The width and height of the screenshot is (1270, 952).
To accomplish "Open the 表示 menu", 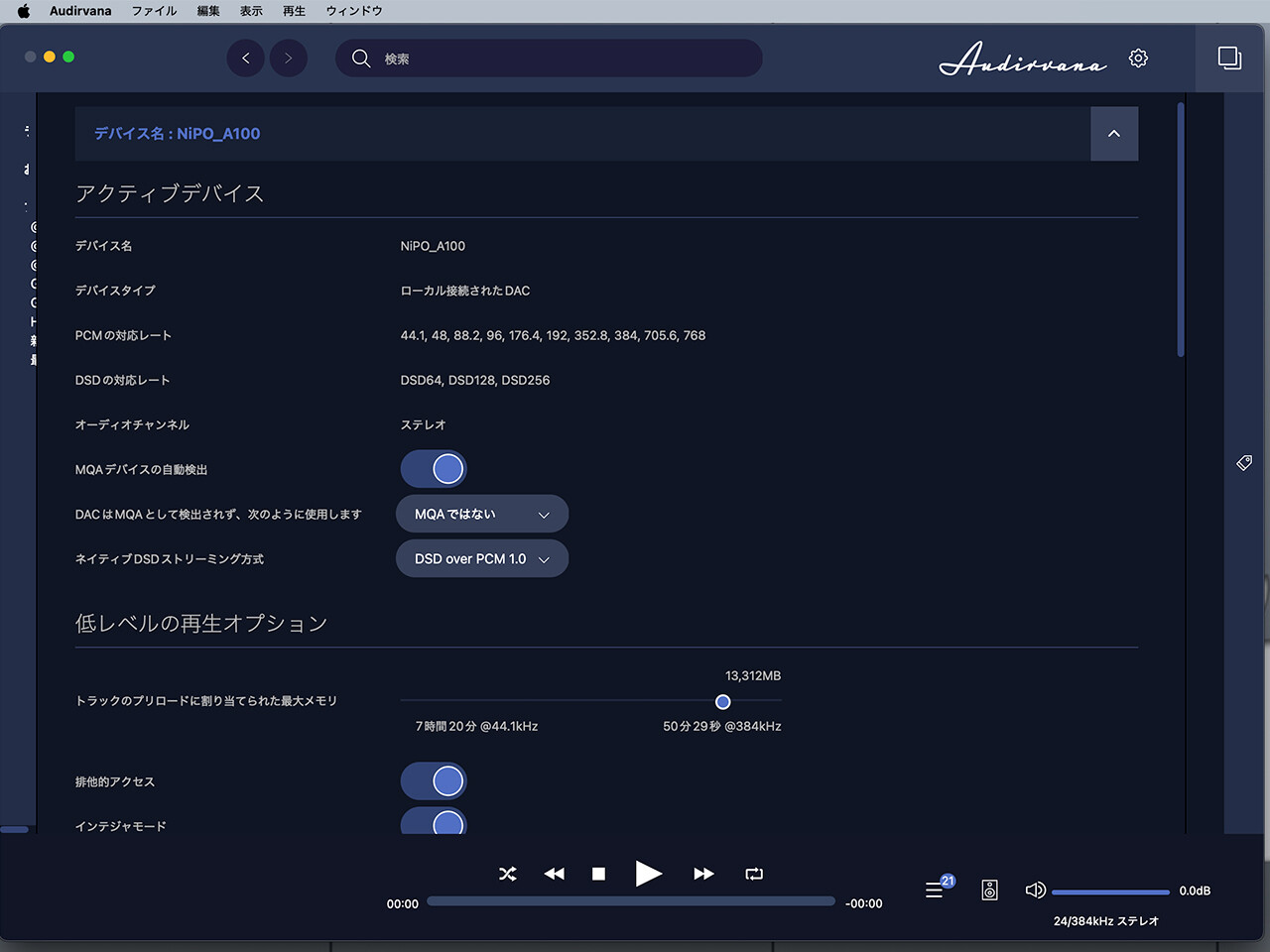I will coord(251,11).
